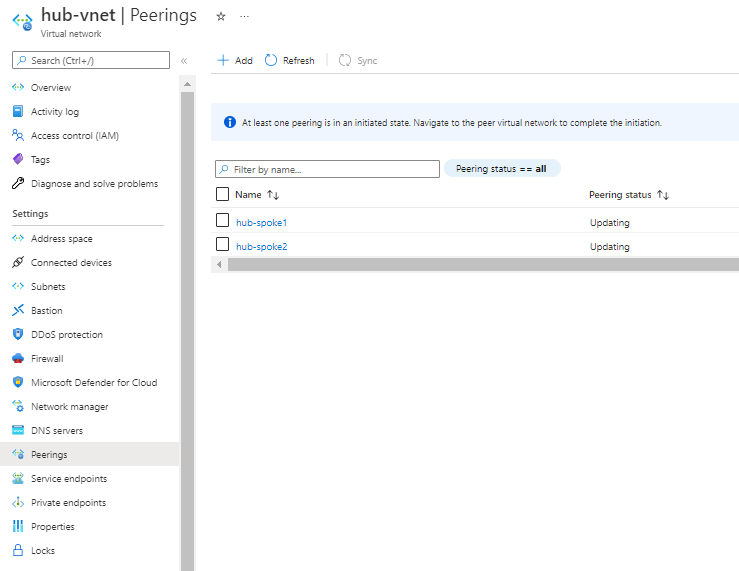Click the DDoS protection shield icon
Viewport: 739px width, 571px height.
point(18,335)
